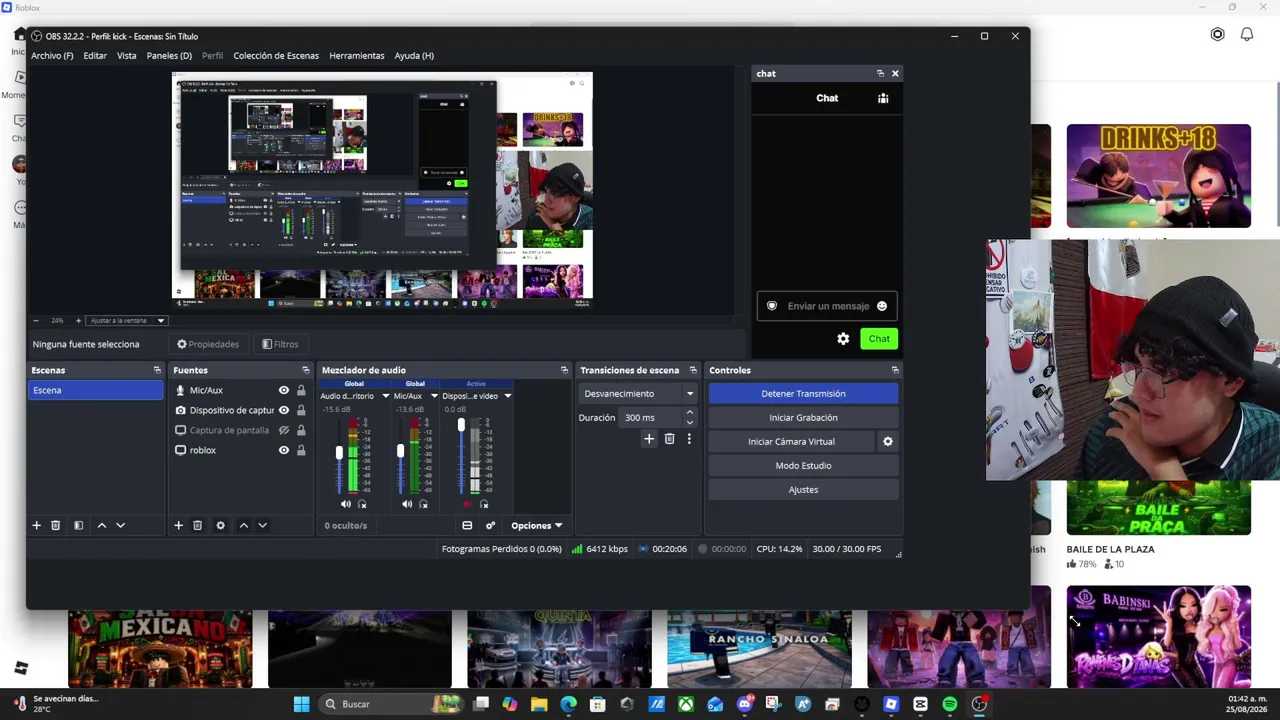Open Paneles (D) menu
Image resolution: width=1280 pixels, height=720 pixels.
[169, 56]
